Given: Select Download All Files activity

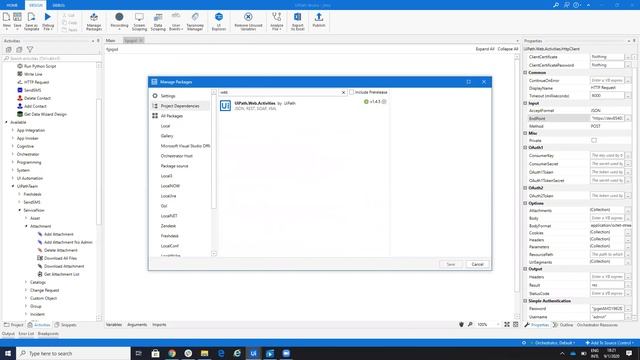Looking at the screenshot, I should [x=60, y=258].
